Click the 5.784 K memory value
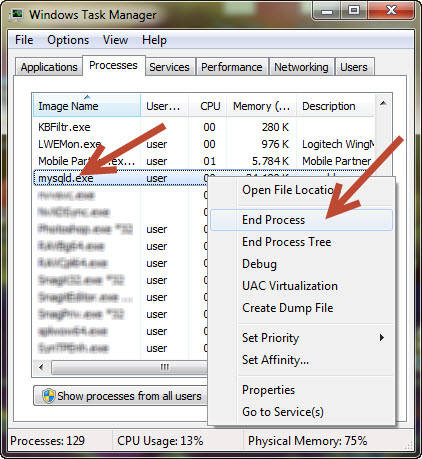This screenshot has width=422, height=459. 270,161
